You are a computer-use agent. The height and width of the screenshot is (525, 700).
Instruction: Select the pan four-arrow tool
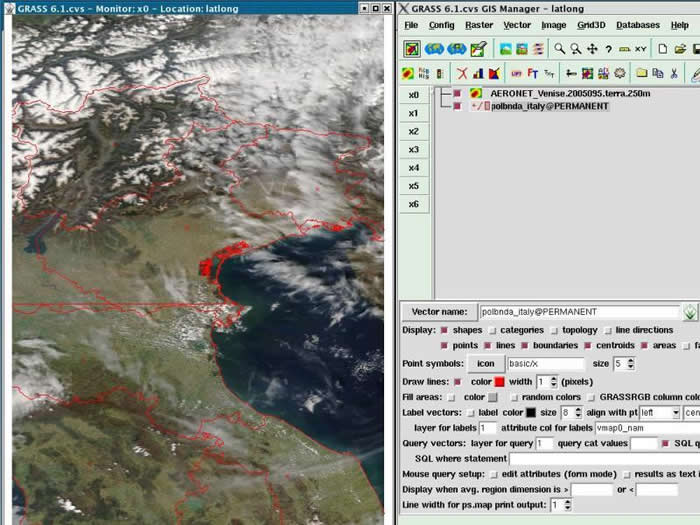(x=592, y=49)
